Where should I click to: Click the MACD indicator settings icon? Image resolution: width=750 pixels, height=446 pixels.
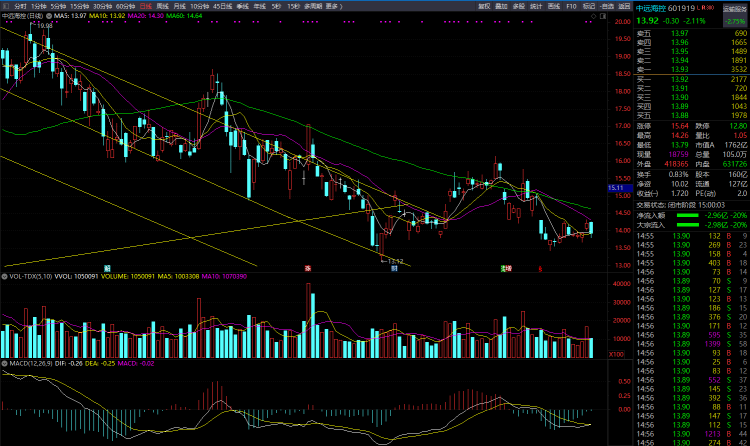(4, 361)
